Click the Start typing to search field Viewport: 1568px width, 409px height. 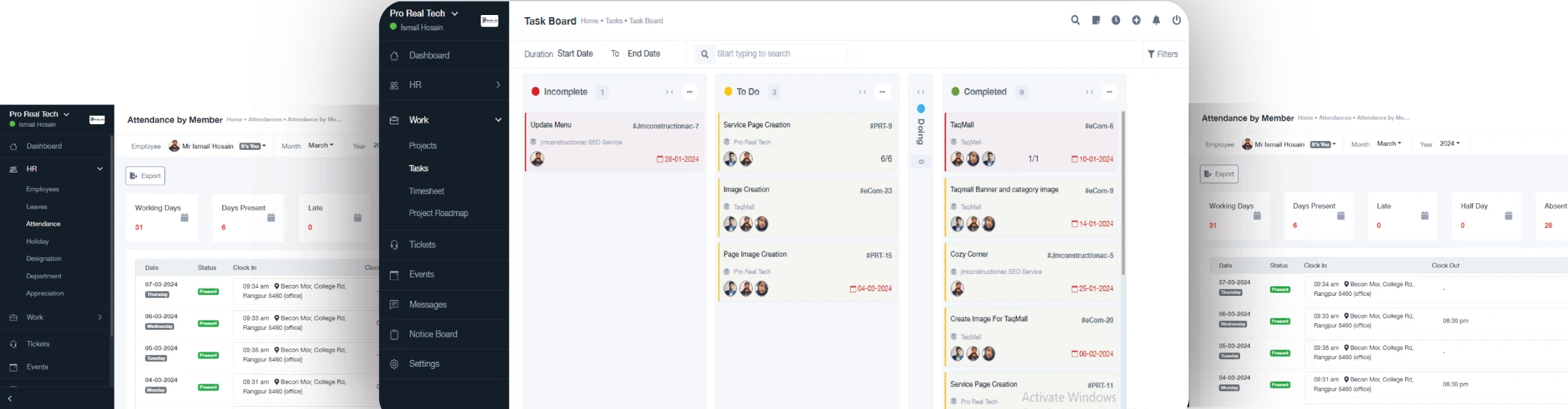tap(779, 54)
